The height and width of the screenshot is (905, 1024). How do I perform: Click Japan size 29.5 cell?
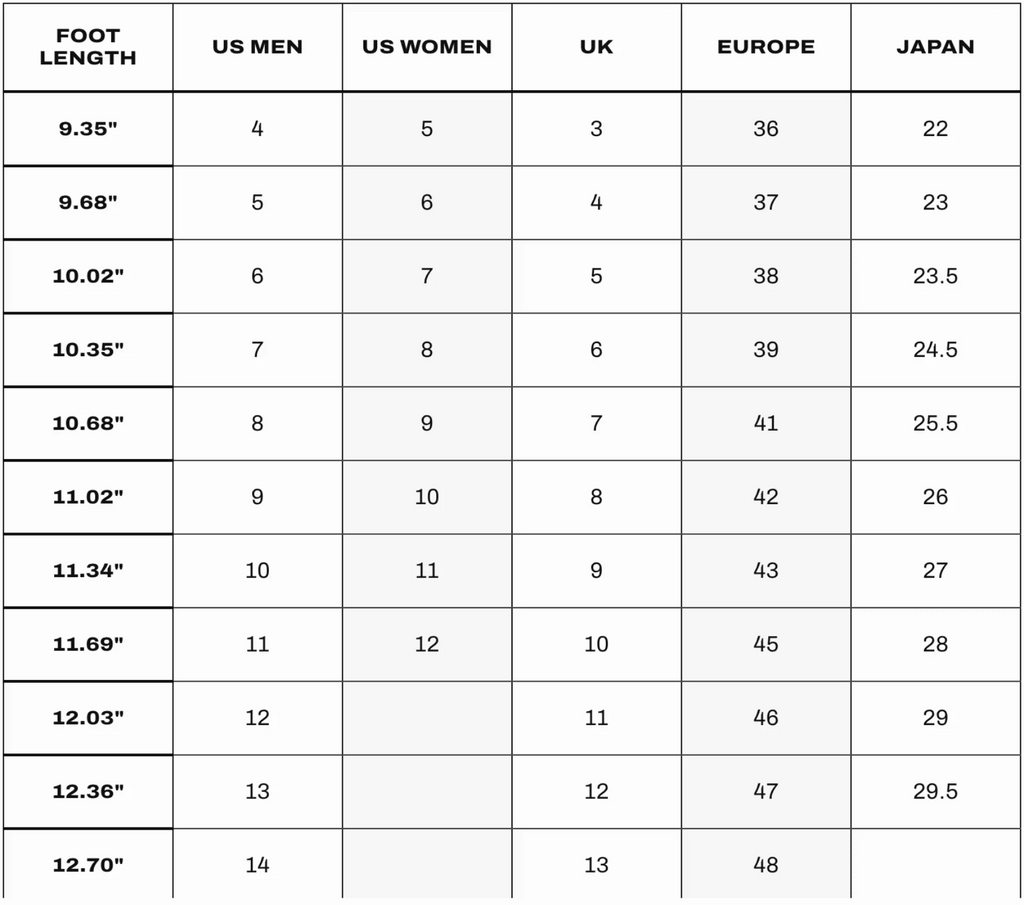click(x=935, y=791)
